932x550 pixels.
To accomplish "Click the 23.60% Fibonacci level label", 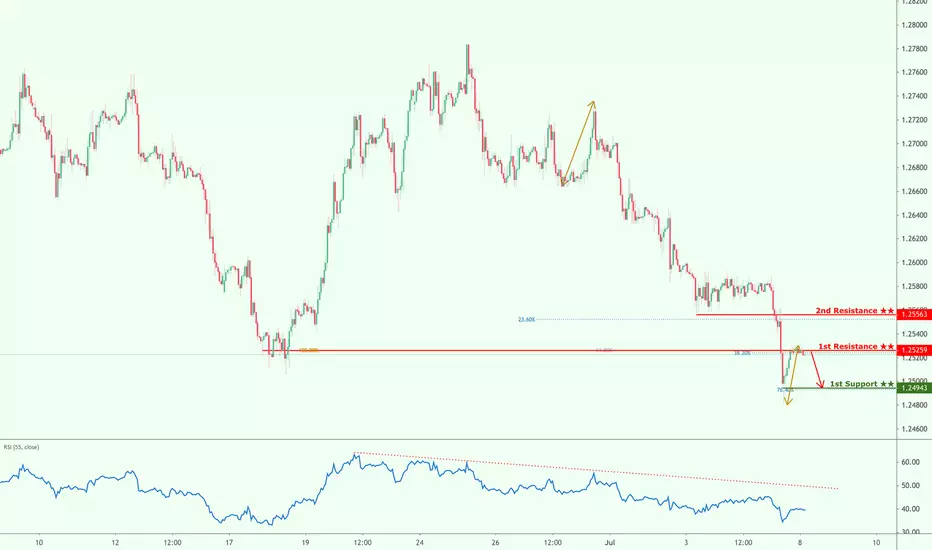I will point(526,319).
